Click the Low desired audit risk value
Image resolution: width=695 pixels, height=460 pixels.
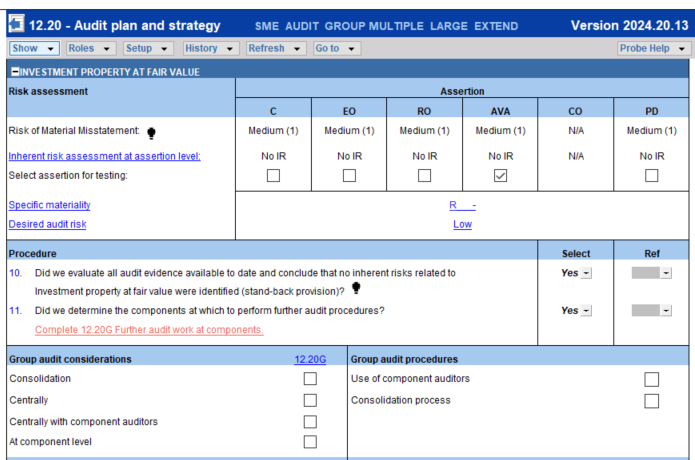click(x=462, y=224)
